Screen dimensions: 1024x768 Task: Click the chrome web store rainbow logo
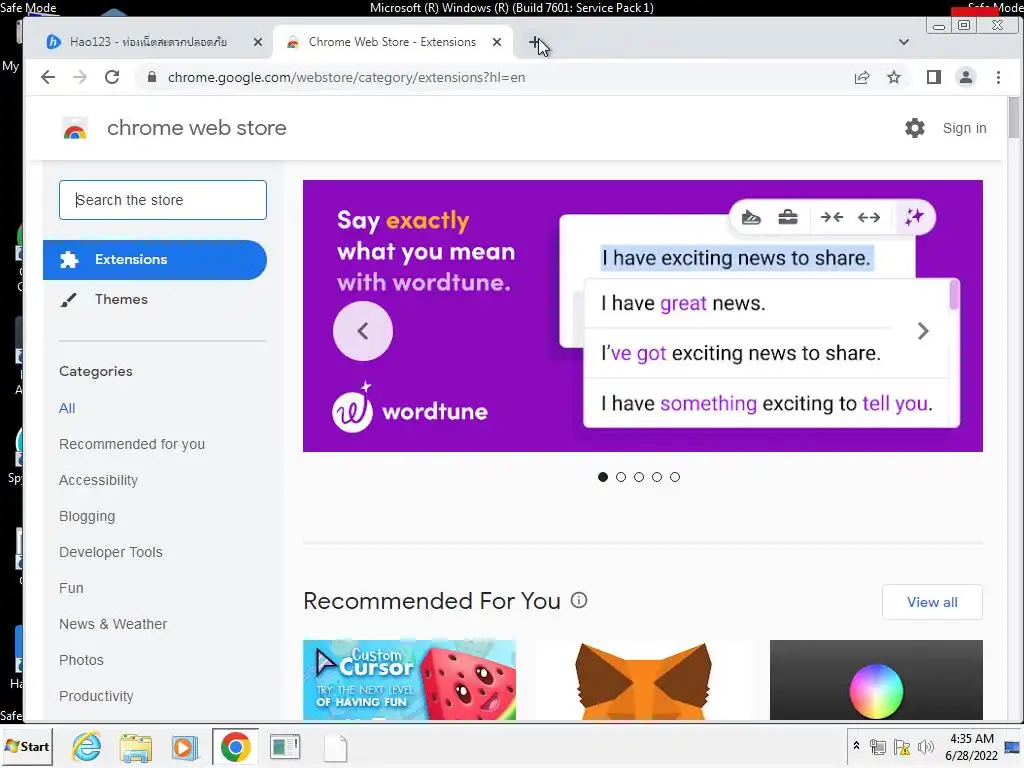(x=75, y=129)
